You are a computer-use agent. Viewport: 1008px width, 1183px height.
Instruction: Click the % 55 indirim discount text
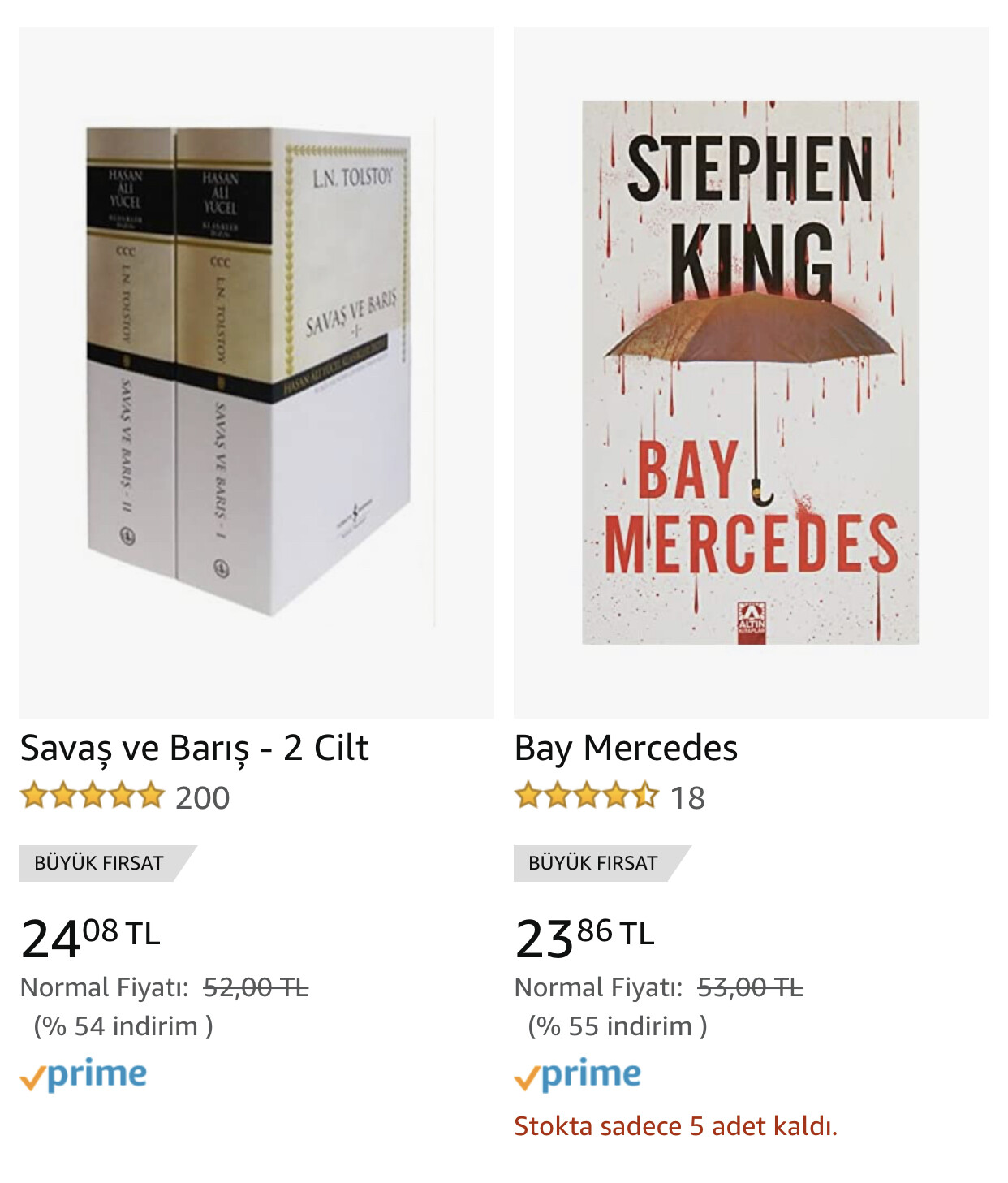(618, 1026)
